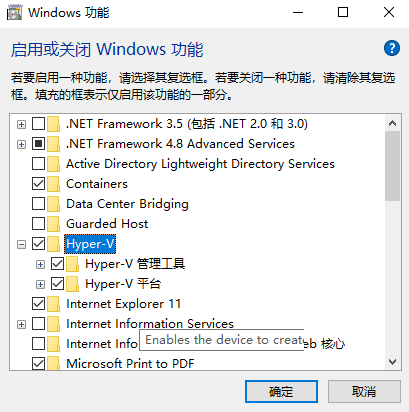Click the Windows Features title bar icon
Image resolution: width=409 pixels, height=412 pixels.
[x=14, y=13]
